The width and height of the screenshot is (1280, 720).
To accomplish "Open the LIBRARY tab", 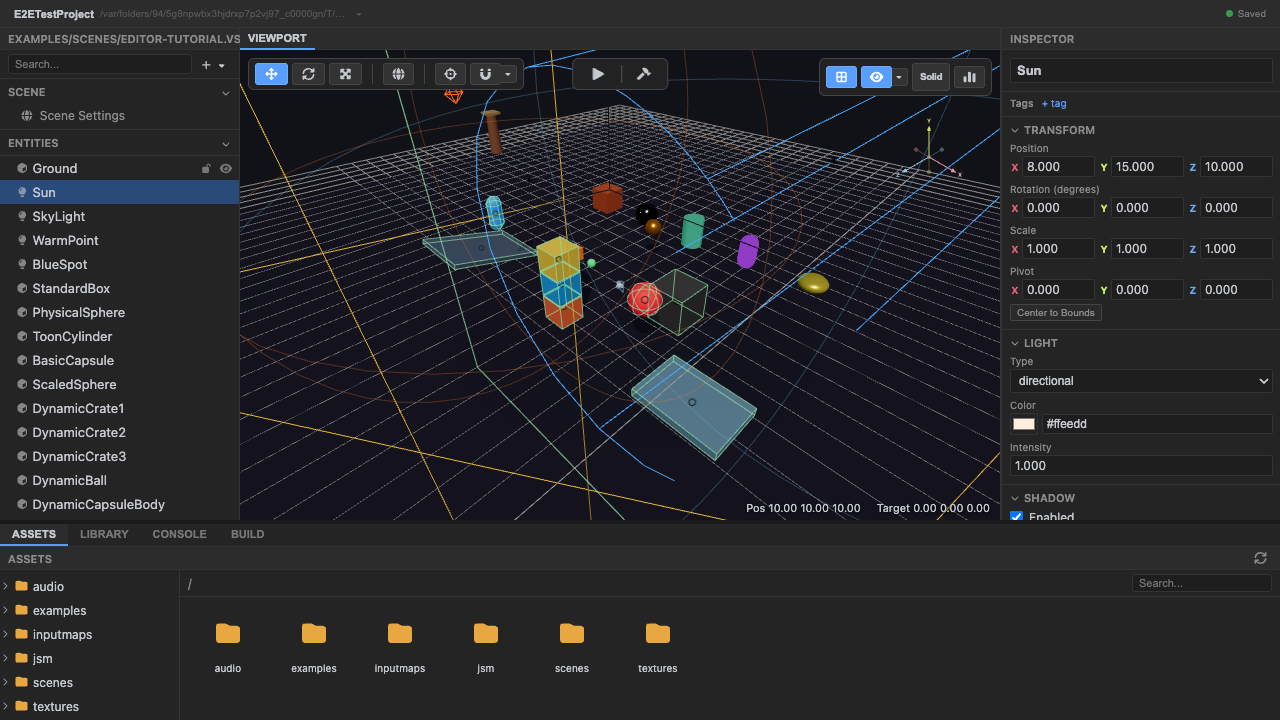I will (x=104, y=534).
